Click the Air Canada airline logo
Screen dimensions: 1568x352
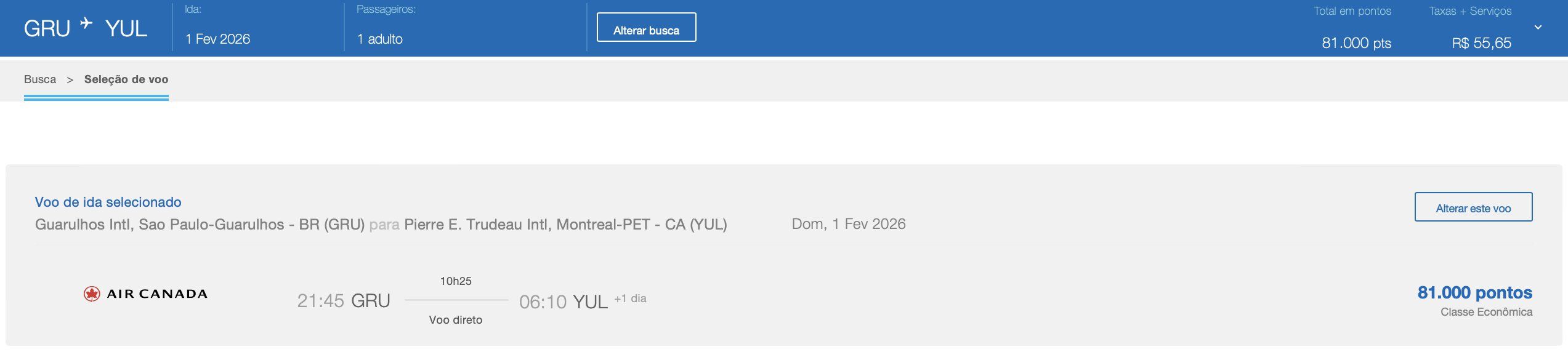point(145,294)
